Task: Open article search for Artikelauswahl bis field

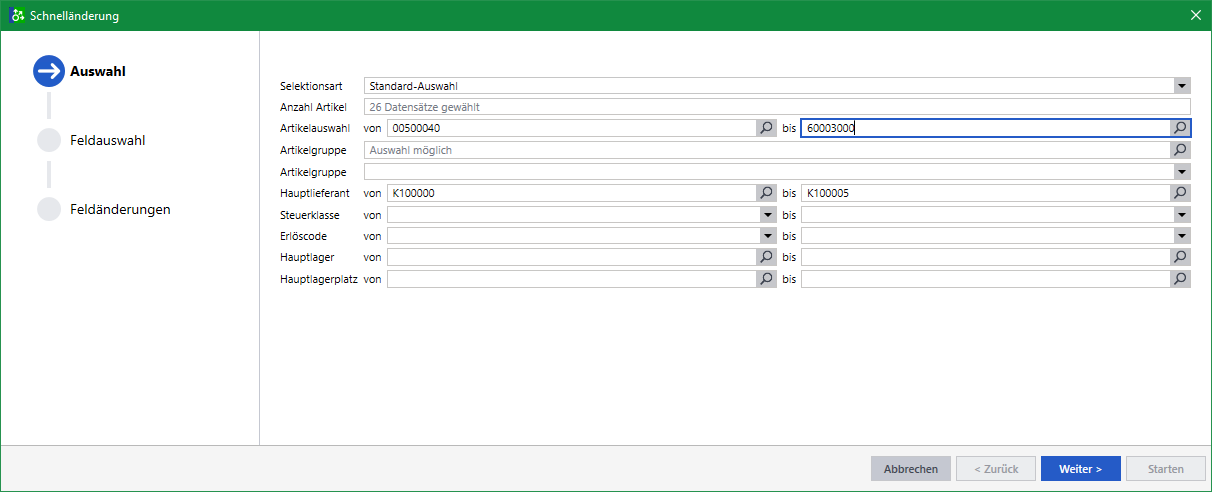Action: click(x=1181, y=128)
